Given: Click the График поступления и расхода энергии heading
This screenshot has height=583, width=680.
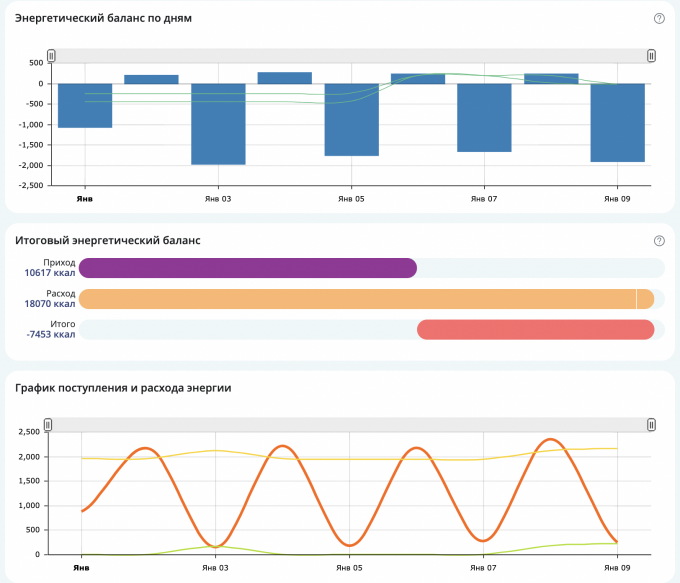Looking at the screenshot, I should (124, 388).
